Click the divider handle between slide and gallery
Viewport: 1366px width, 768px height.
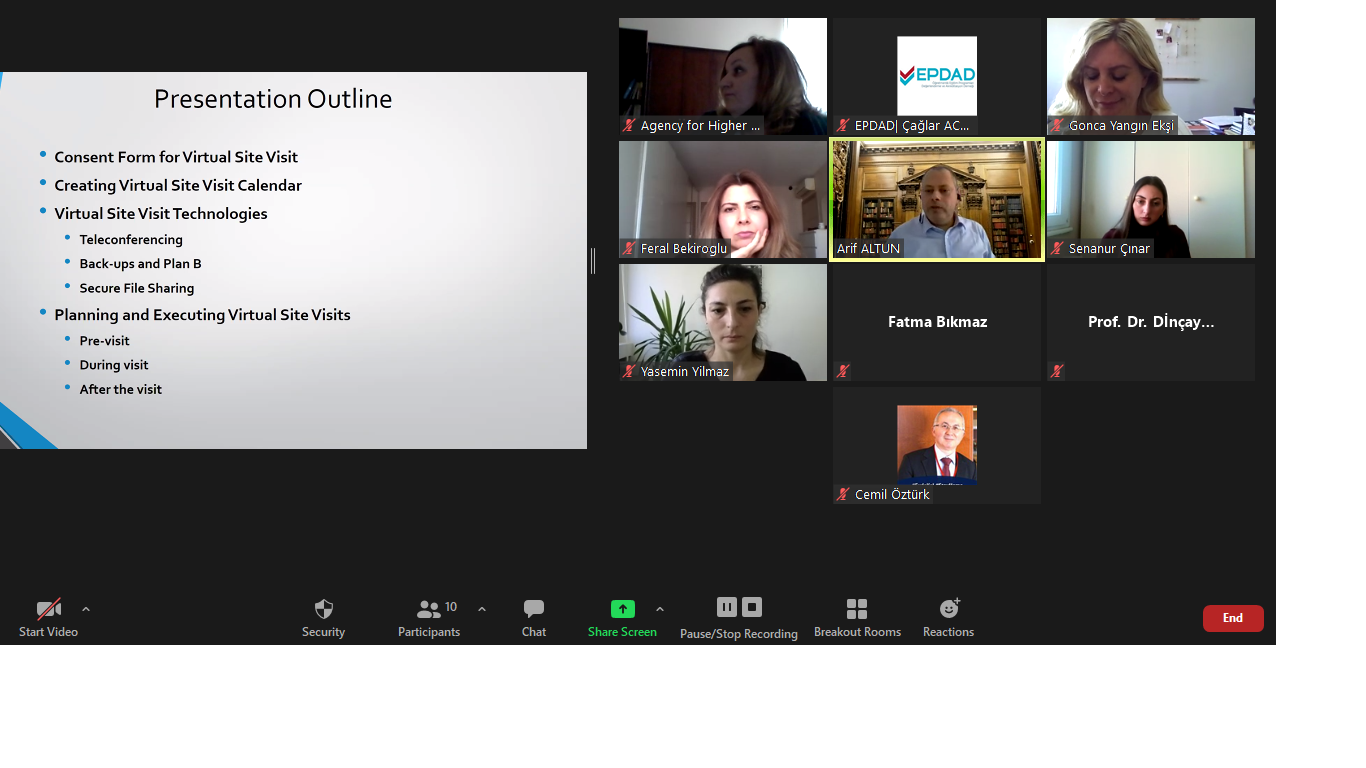point(593,261)
